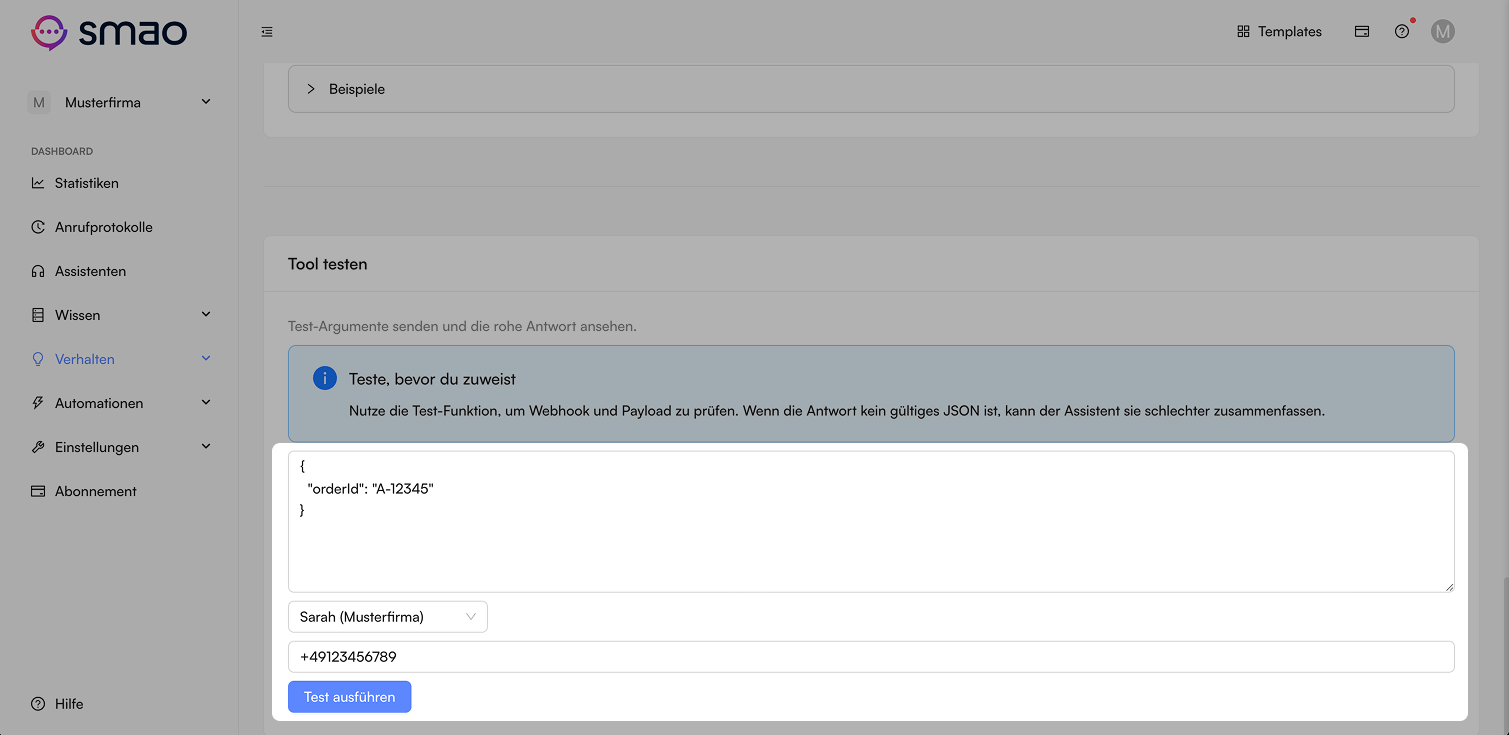Open the Musterfirma workspace switcher
Viewport: 1509px width, 735px height.
pos(119,102)
